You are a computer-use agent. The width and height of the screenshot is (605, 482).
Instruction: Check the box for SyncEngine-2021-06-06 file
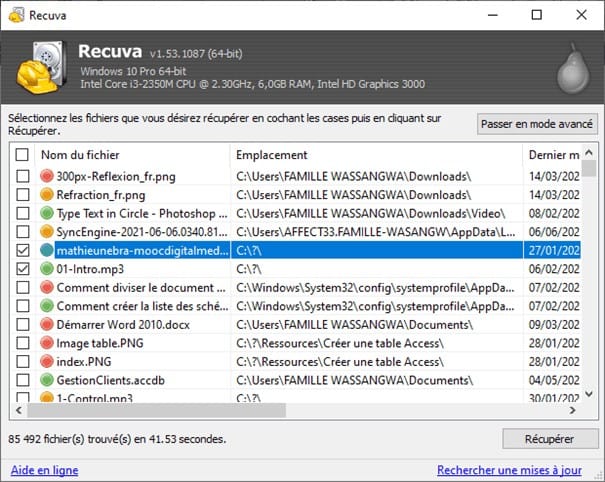(23, 232)
